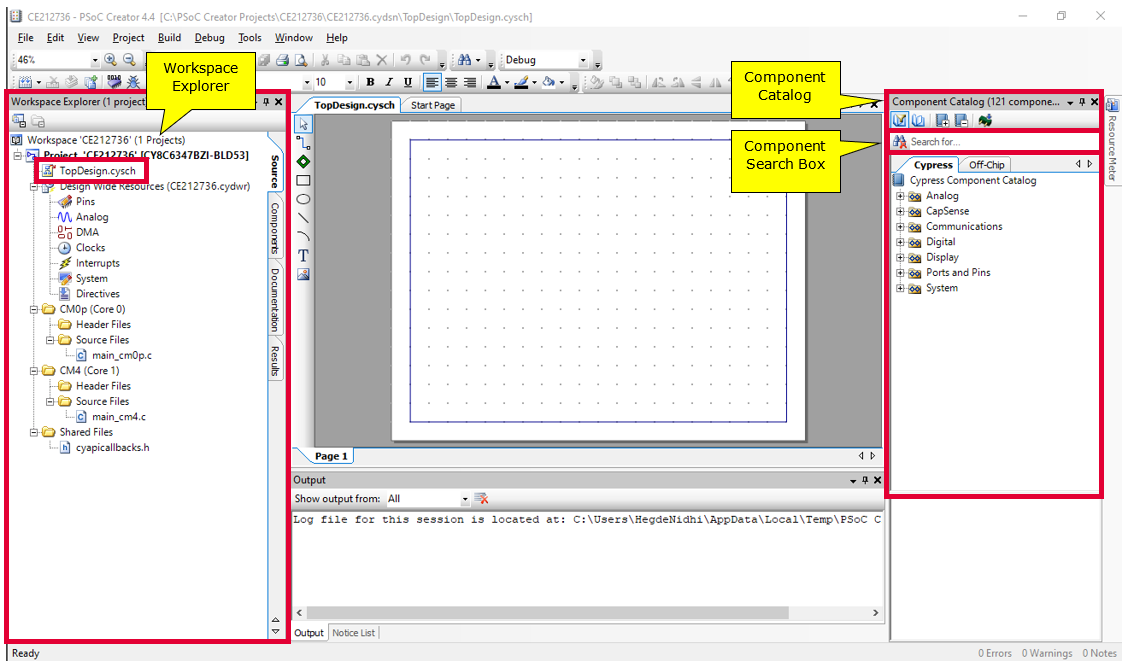Viewport: 1132px width, 670px height.
Task: Click the green chip import component icon
Action: coord(985,121)
